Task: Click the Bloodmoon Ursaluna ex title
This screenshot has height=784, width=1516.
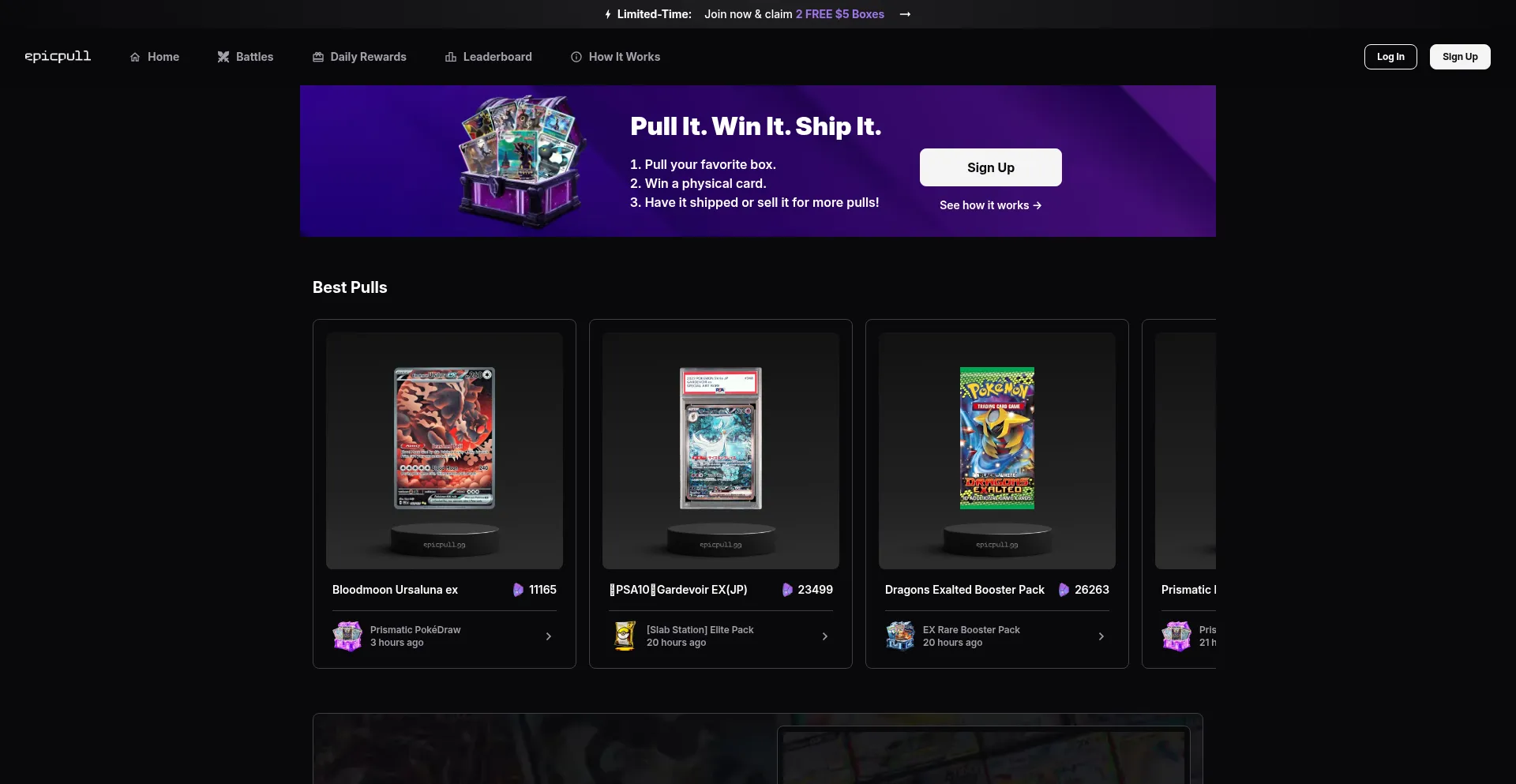Action: (x=395, y=590)
